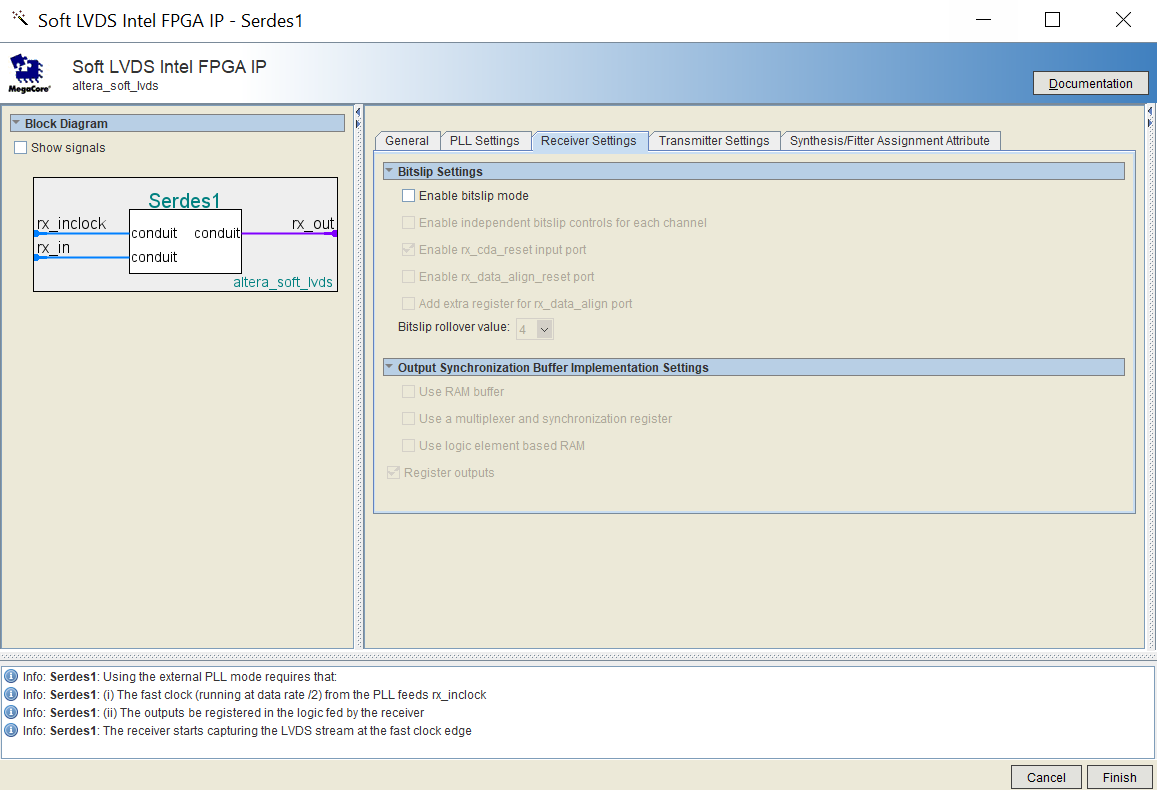Click the Soft LVDS Intel FPGA IP header title

[169, 66]
